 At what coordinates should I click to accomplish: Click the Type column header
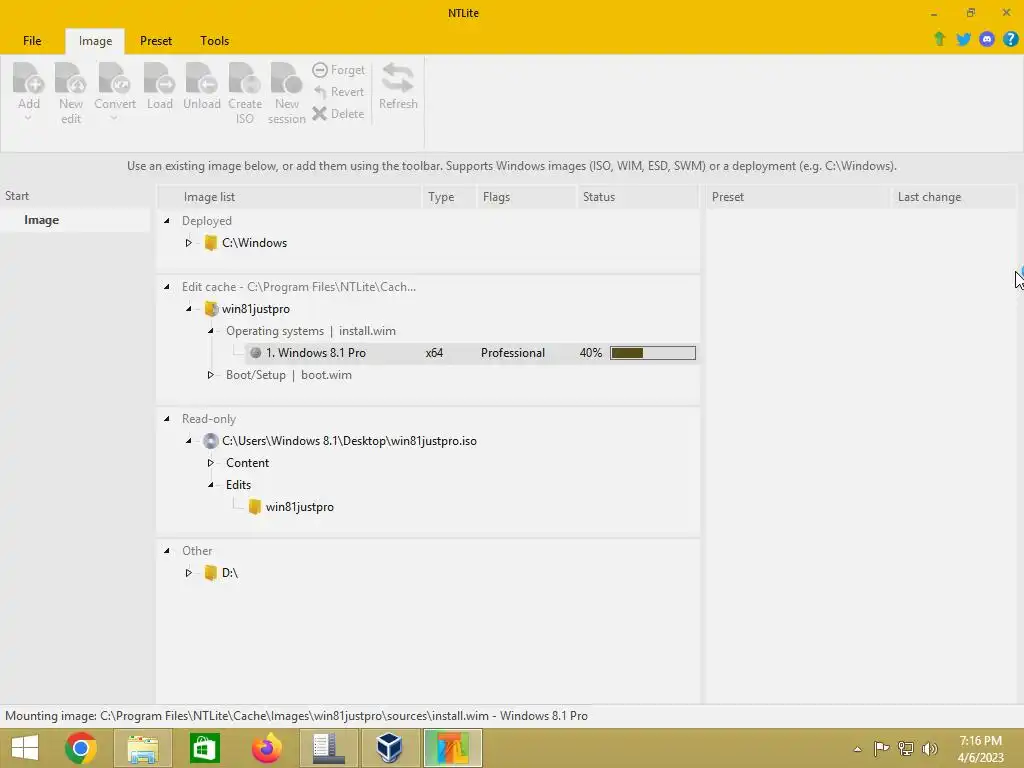point(449,197)
